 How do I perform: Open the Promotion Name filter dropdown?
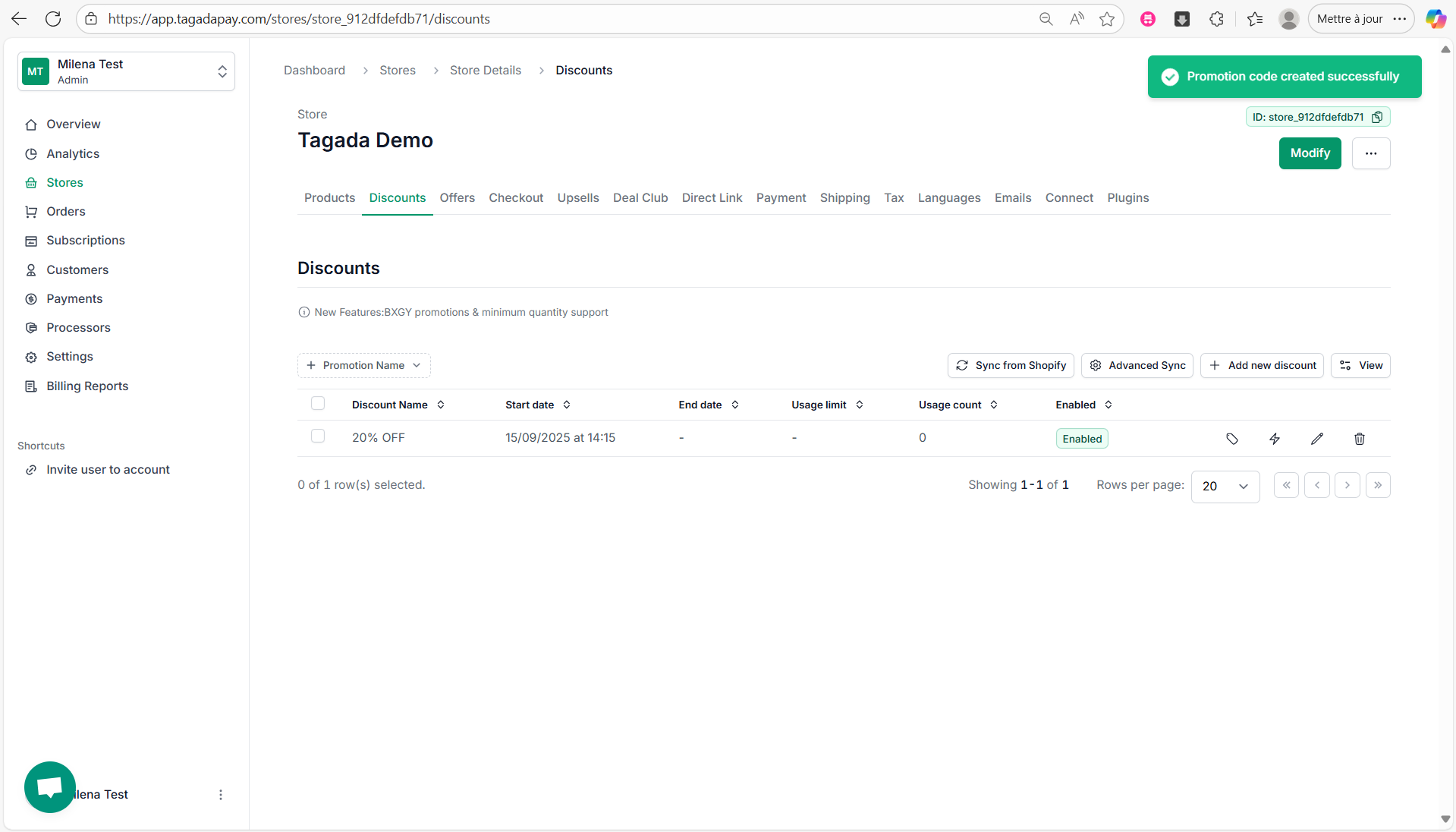click(364, 365)
